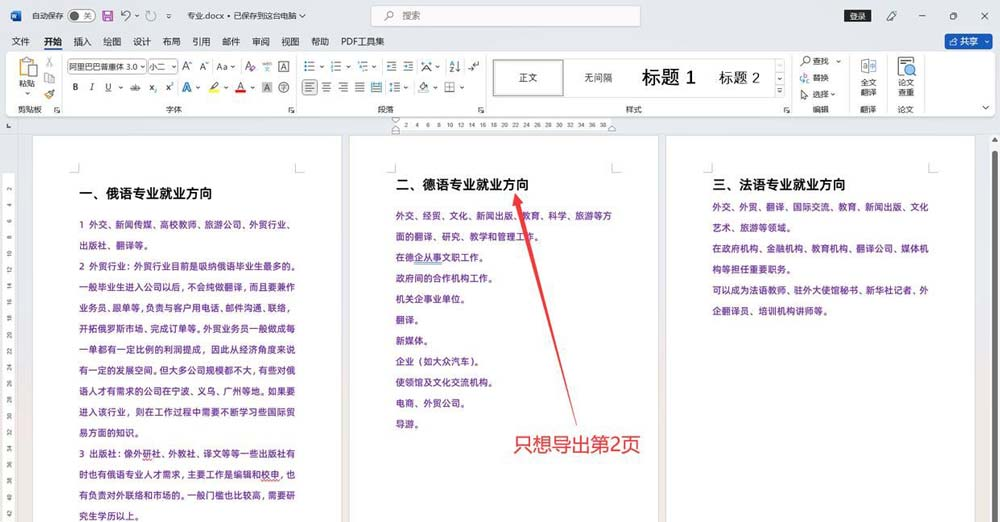Screen dimensions: 1000x522
Task: Toggle the AutoSave switch
Action: [x=81, y=15]
